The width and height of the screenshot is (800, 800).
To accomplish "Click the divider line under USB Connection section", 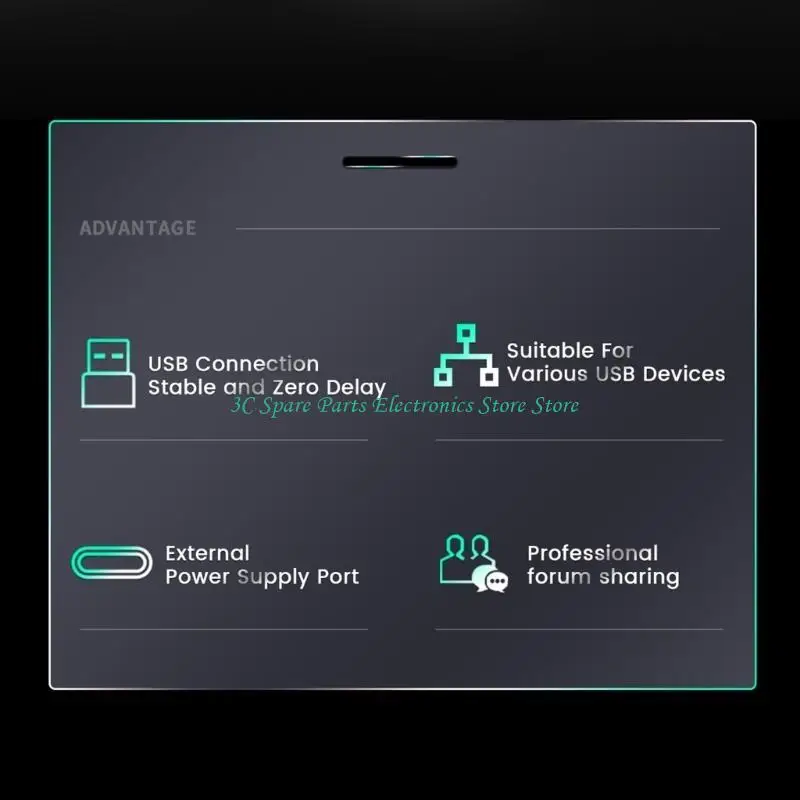I will click(x=223, y=440).
